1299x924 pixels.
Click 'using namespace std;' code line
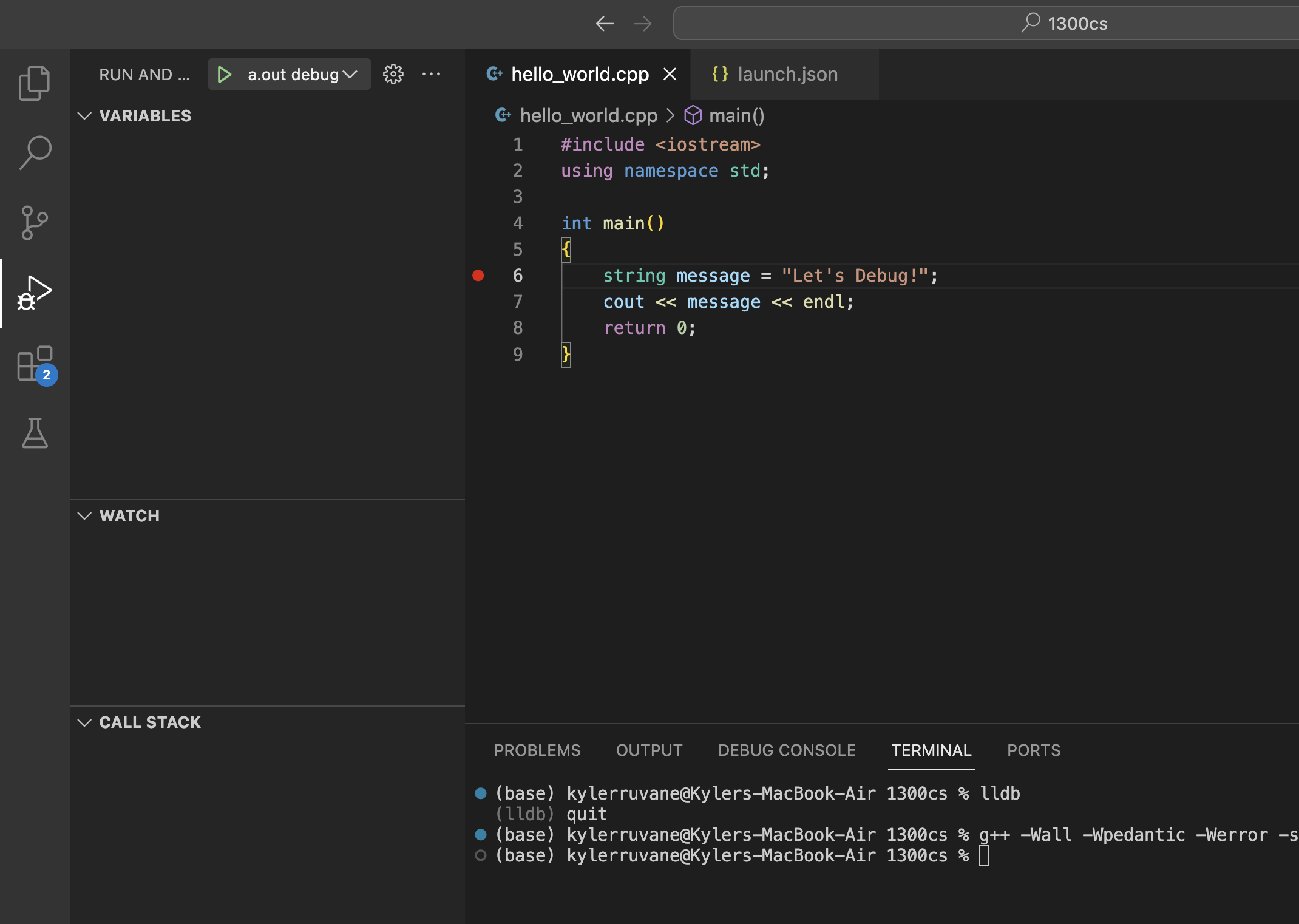665,171
